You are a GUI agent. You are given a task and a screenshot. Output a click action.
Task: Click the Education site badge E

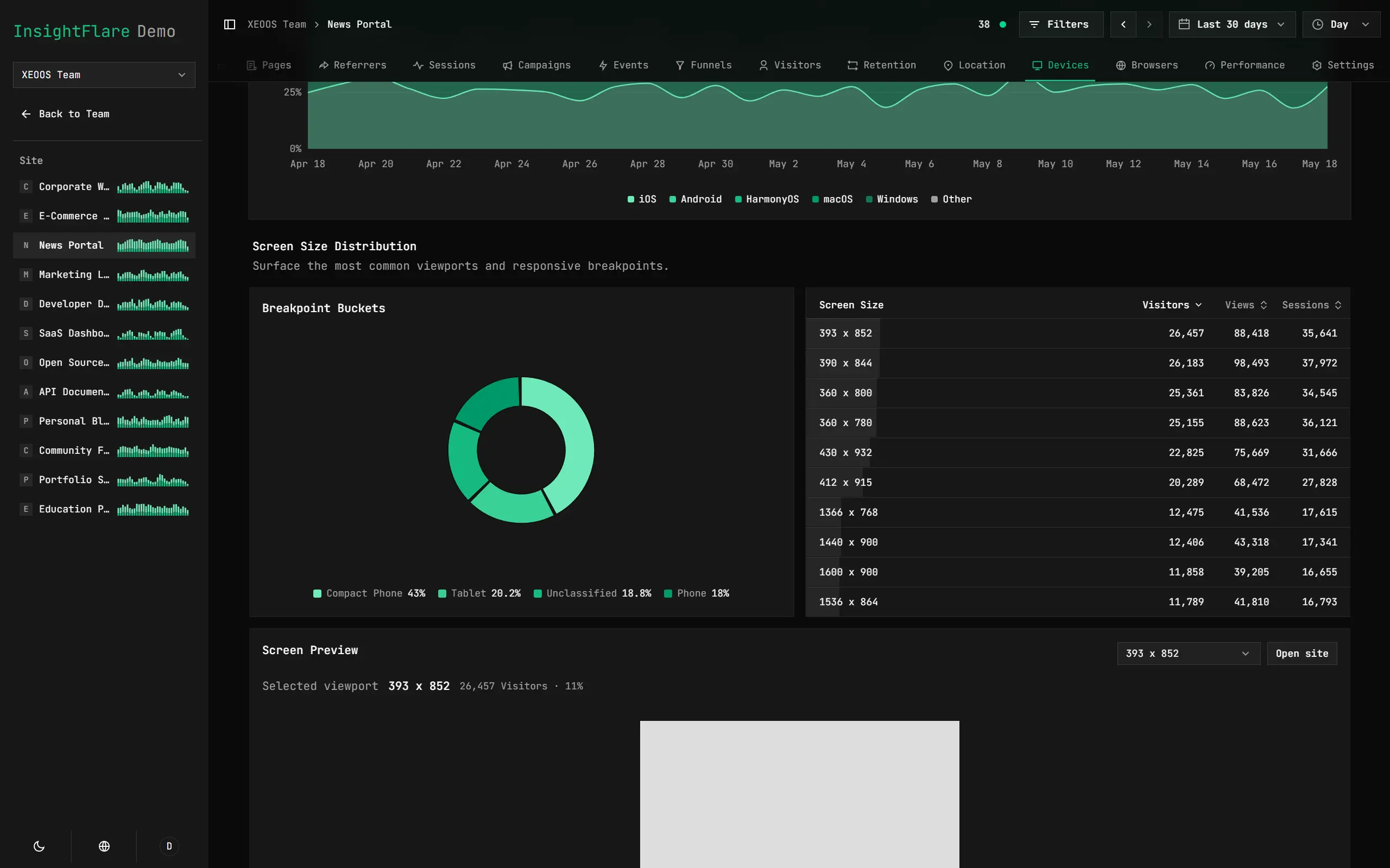pos(26,509)
